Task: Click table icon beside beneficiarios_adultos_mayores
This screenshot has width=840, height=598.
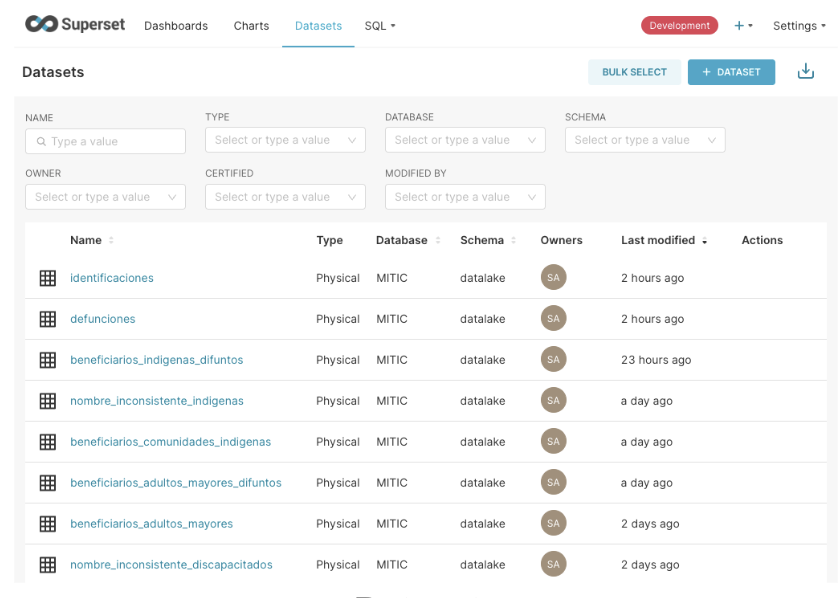Action: click(x=47, y=524)
